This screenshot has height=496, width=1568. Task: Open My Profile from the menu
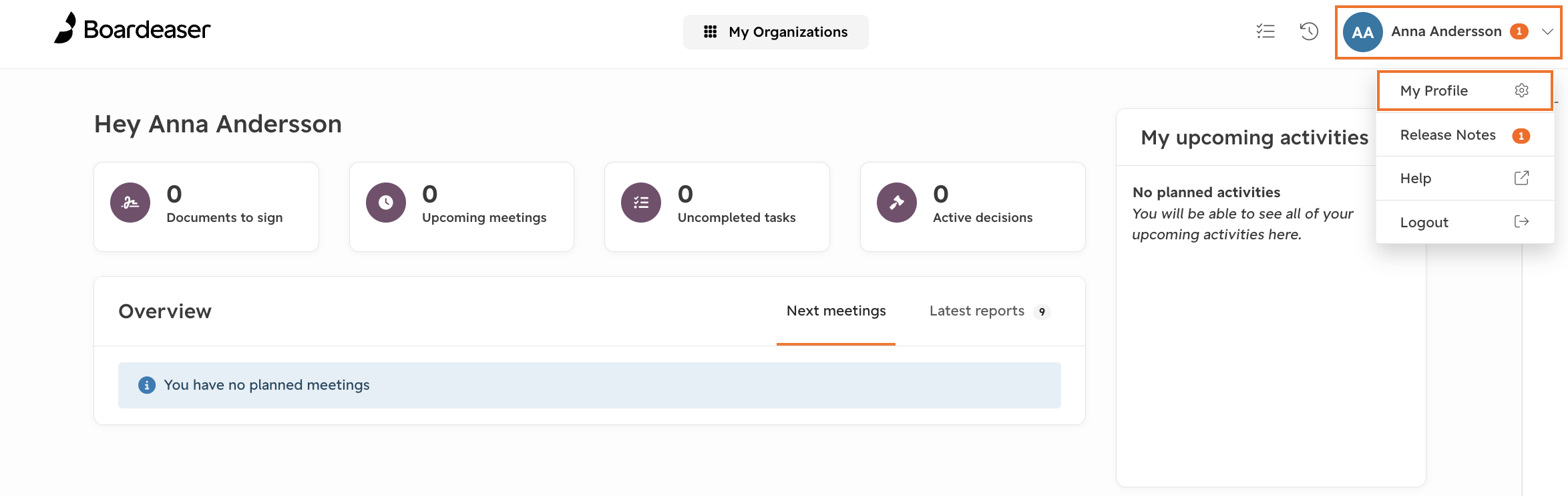point(1464,90)
